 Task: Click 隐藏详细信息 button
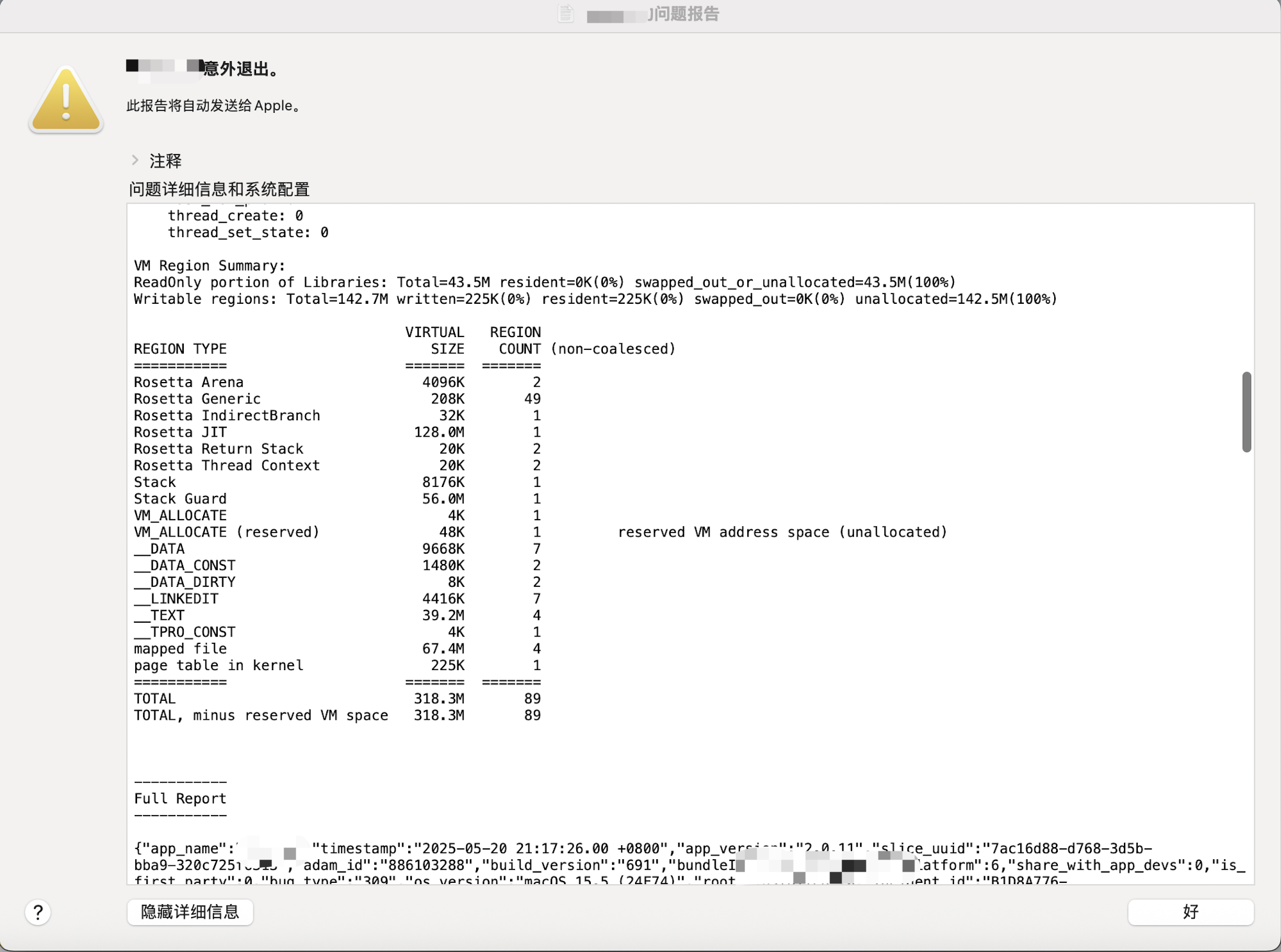190,912
